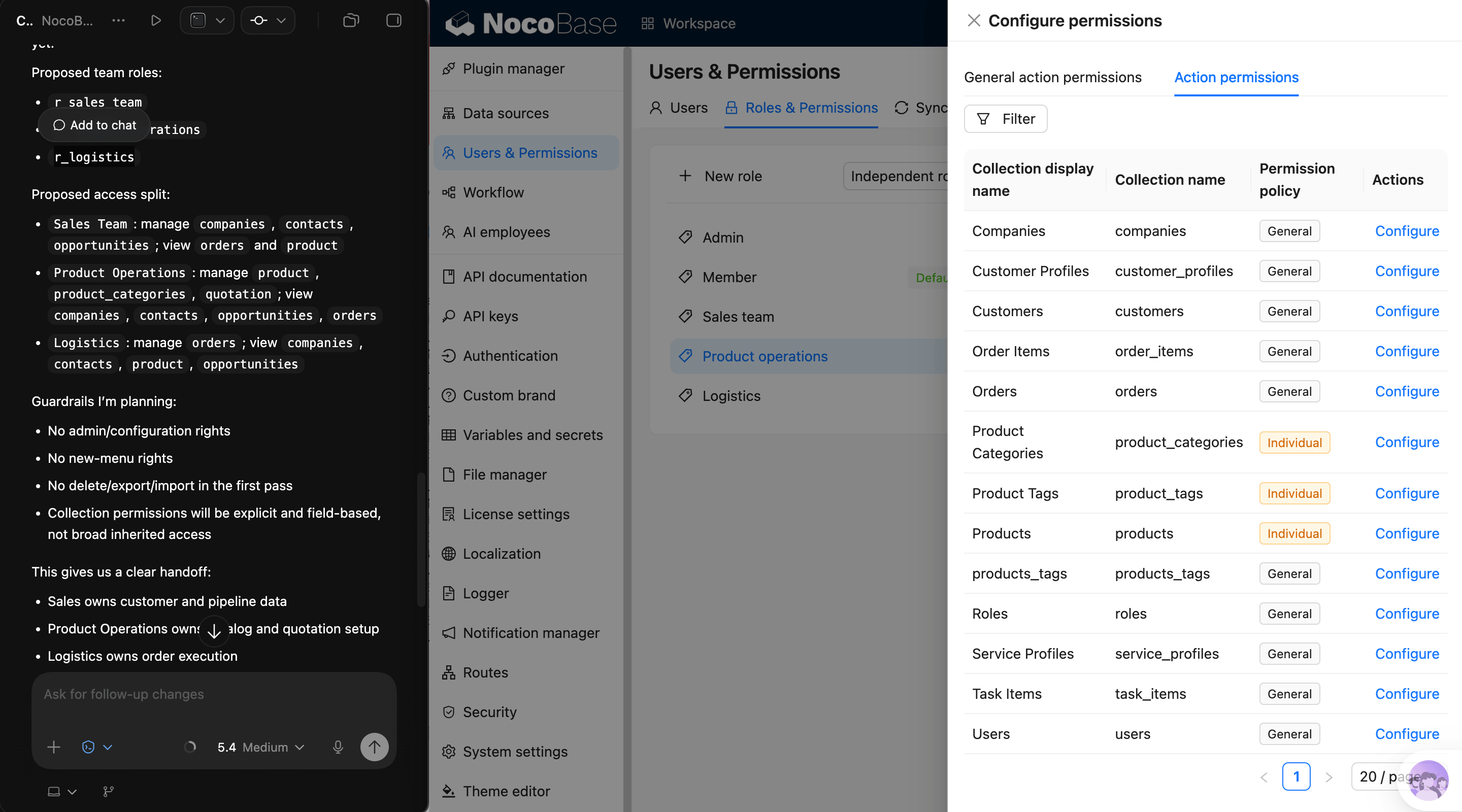Click the run/play icon in the title bar
The image size is (1462, 812).
pos(155,20)
